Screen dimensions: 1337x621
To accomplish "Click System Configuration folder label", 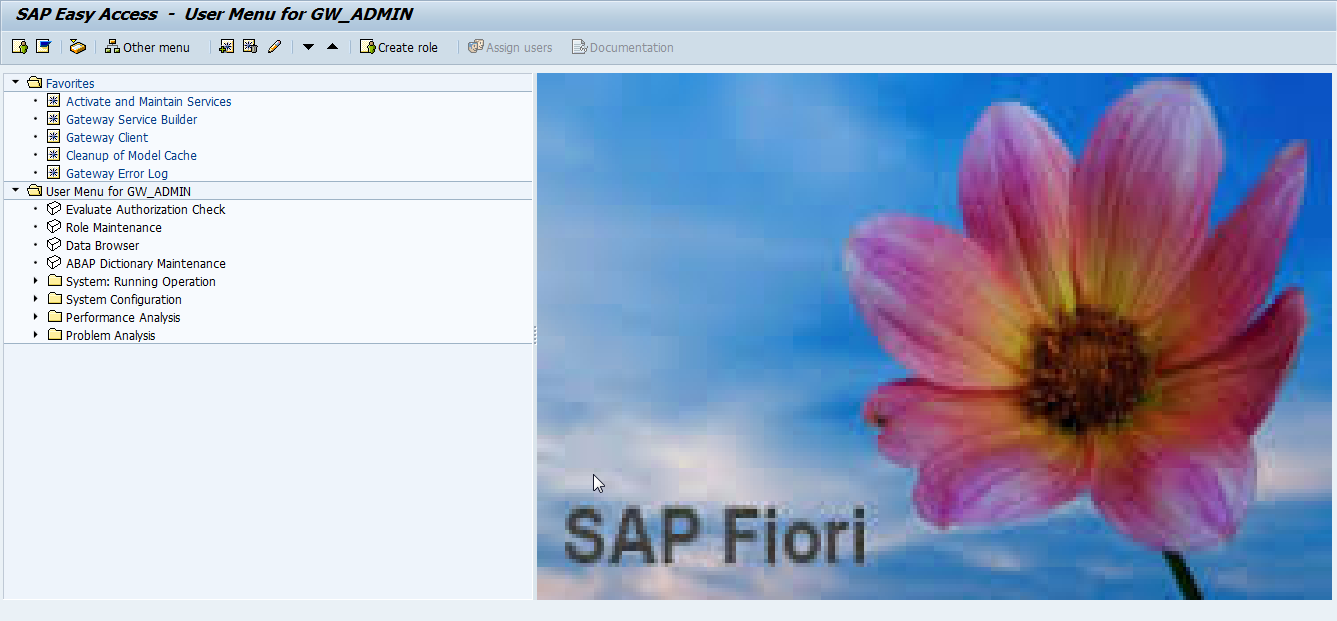I will pos(124,299).
